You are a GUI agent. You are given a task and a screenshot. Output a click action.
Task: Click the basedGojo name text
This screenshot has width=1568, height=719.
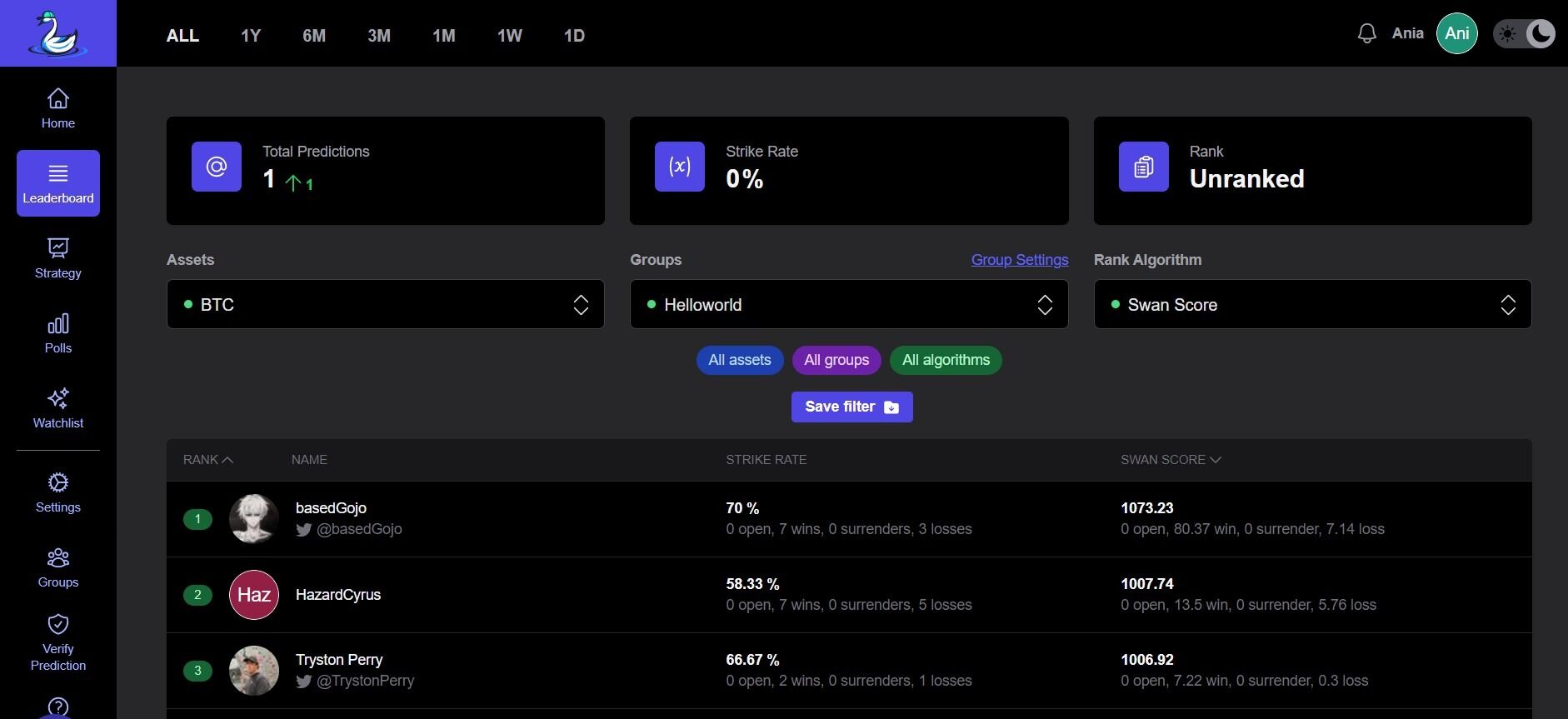click(331, 508)
